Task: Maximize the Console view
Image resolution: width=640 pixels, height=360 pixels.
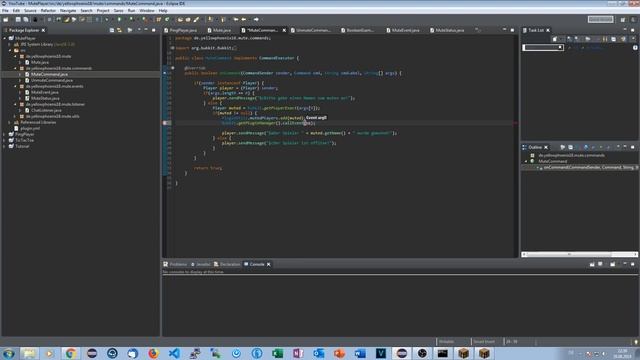Action: pos(633,264)
